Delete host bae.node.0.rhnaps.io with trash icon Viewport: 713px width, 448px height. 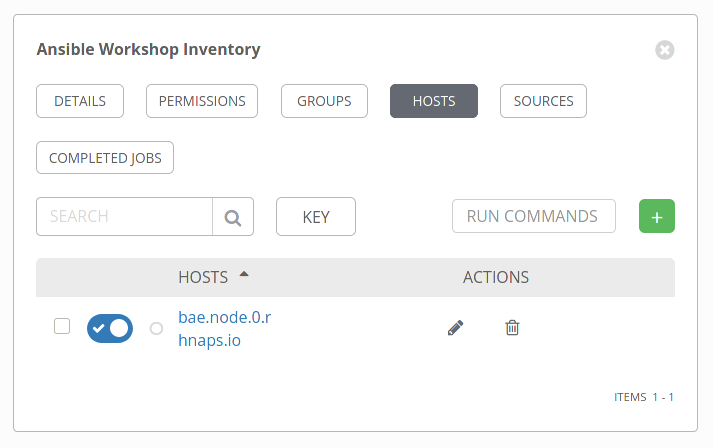512,327
